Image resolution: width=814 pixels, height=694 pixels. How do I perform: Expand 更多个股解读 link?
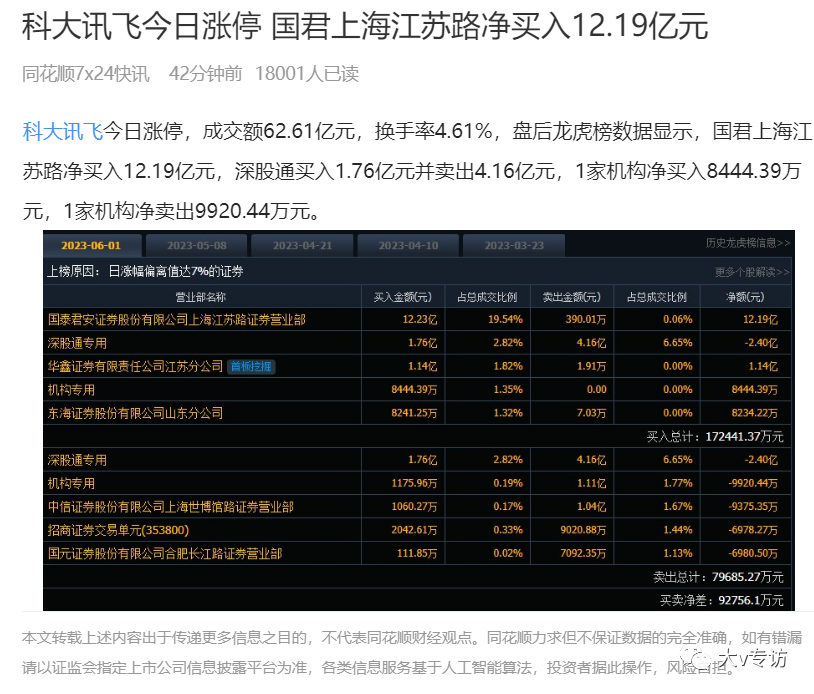click(752, 272)
